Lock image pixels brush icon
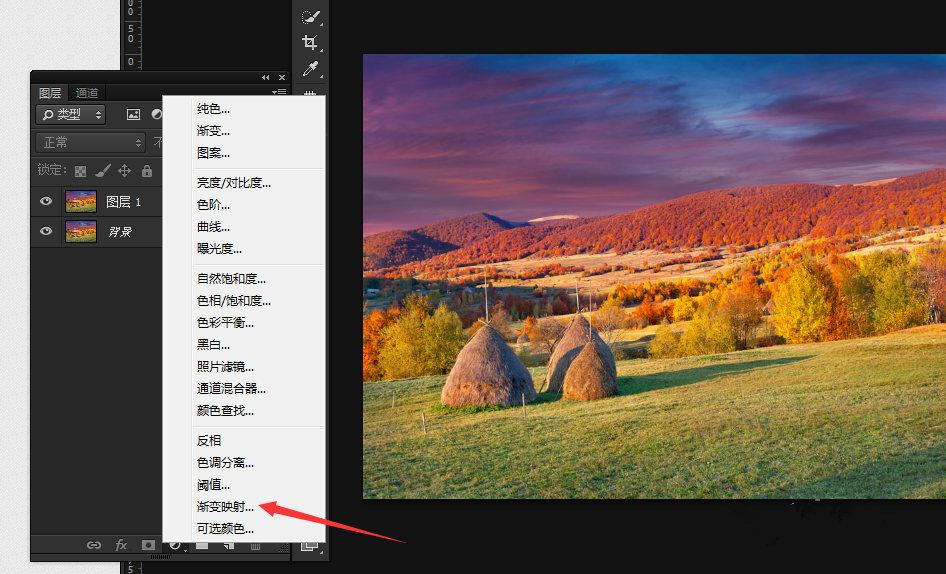946x574 pixels. [103, 171]
